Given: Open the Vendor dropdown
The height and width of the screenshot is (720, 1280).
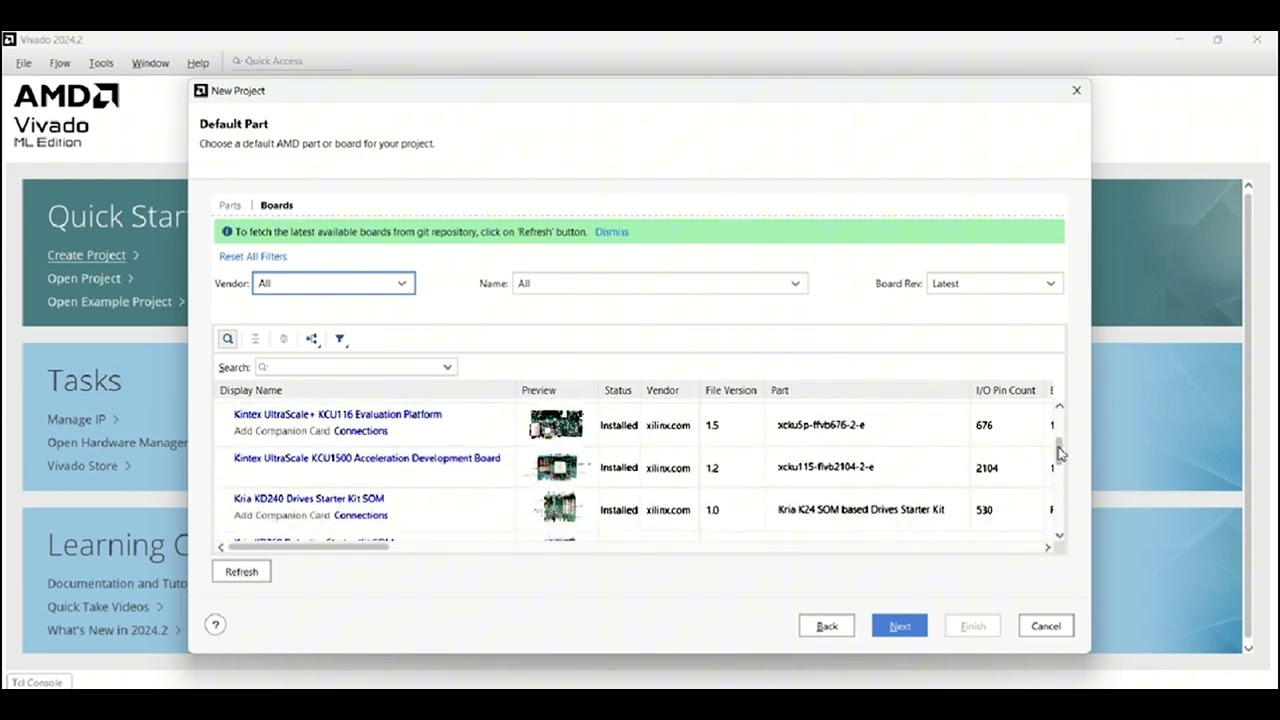Looking at the screenshot, I should (333, 283).
